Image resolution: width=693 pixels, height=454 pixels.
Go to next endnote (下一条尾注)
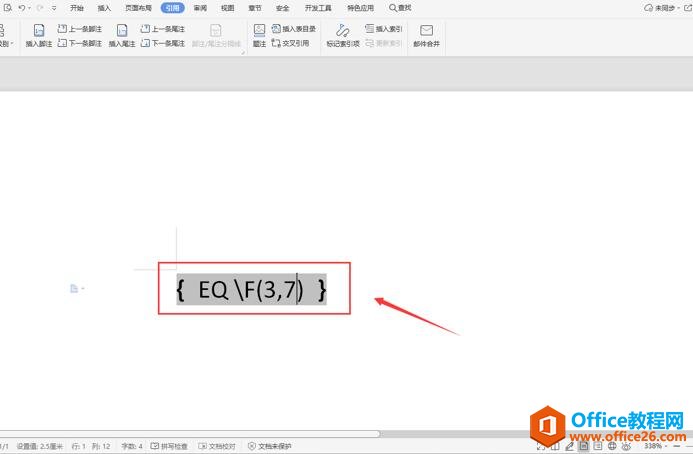click(163, 43)
